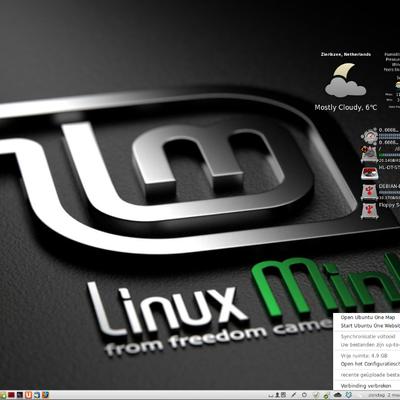Choose Open Ubuntu One Map
Viewport: 400px width, 400px height.
(x=367, y=317)
